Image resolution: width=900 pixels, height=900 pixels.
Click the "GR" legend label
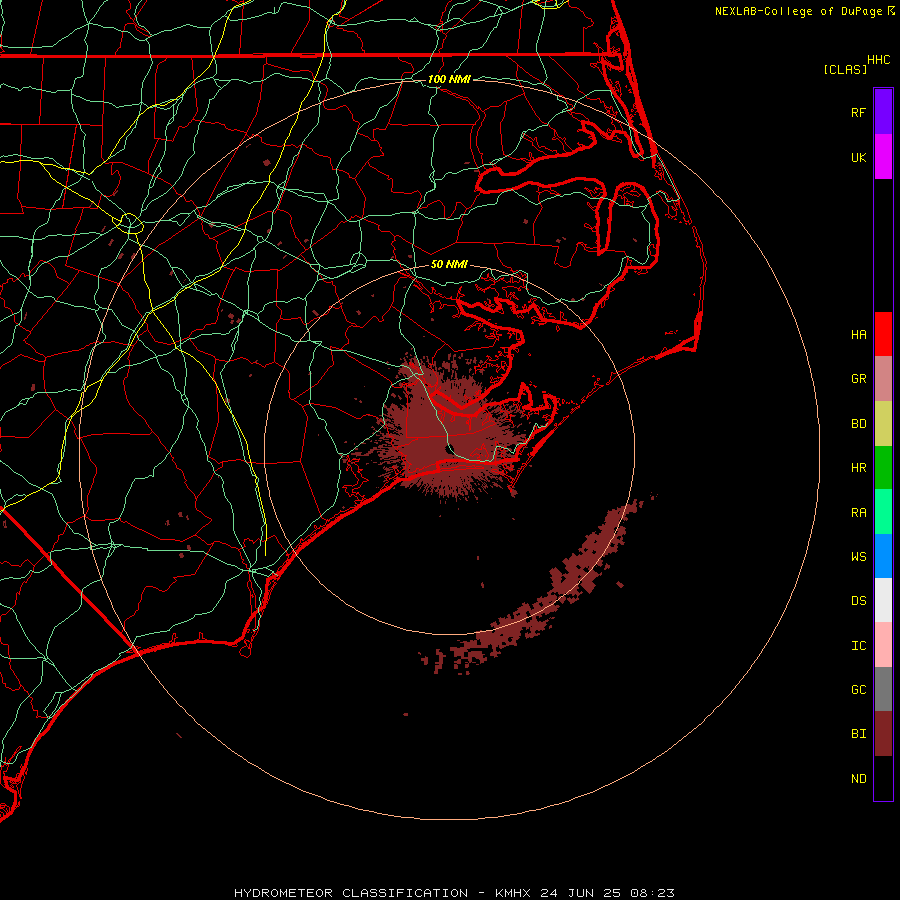[x=858, y=379]
